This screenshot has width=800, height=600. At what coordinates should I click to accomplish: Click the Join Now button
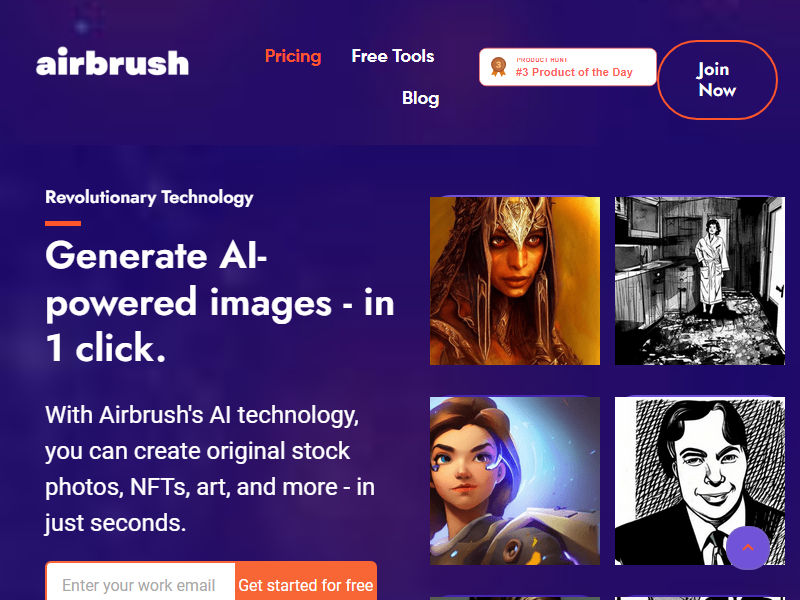pos(717,80)
